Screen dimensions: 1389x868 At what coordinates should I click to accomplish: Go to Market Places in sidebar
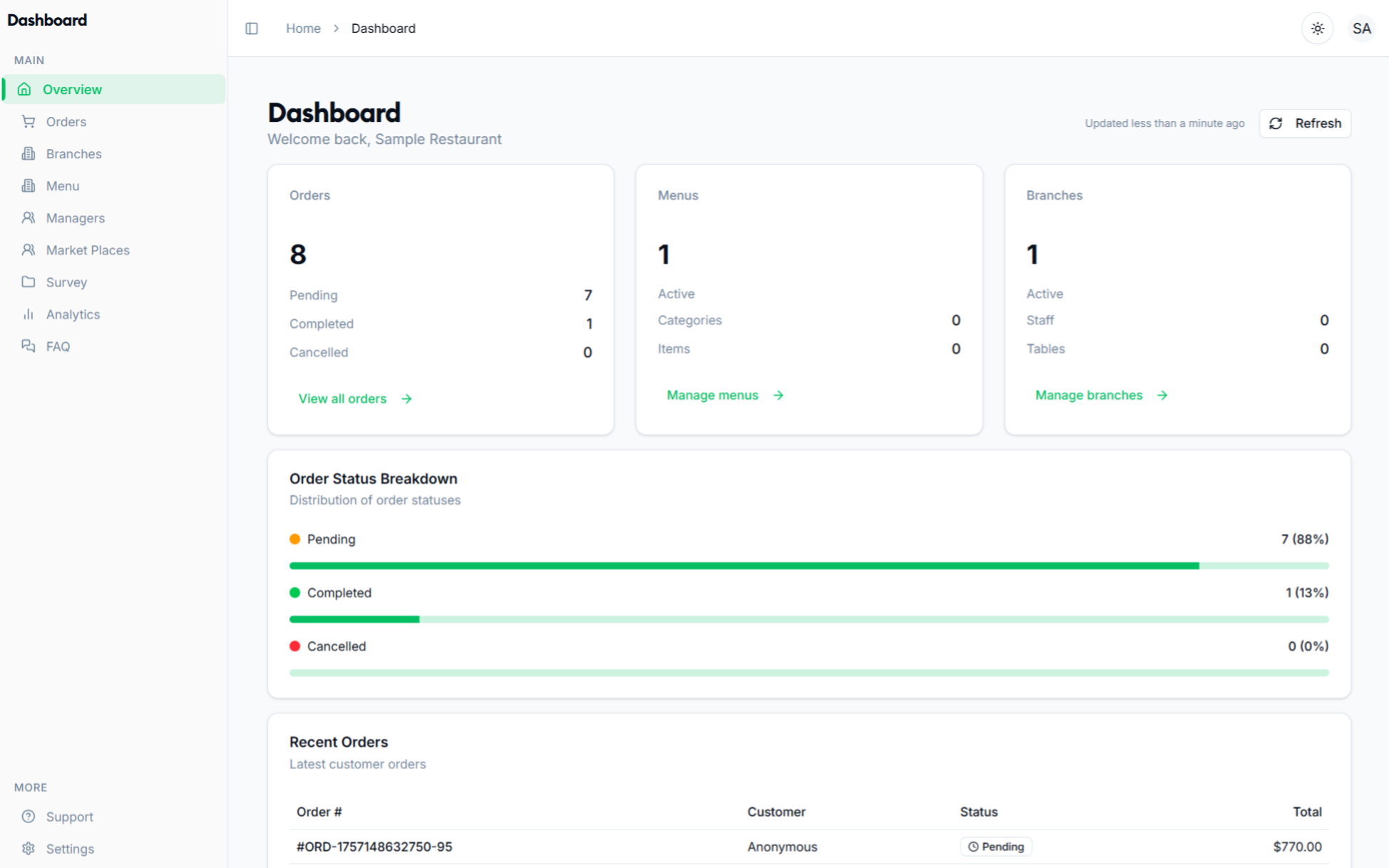click(x=88, y=250)
